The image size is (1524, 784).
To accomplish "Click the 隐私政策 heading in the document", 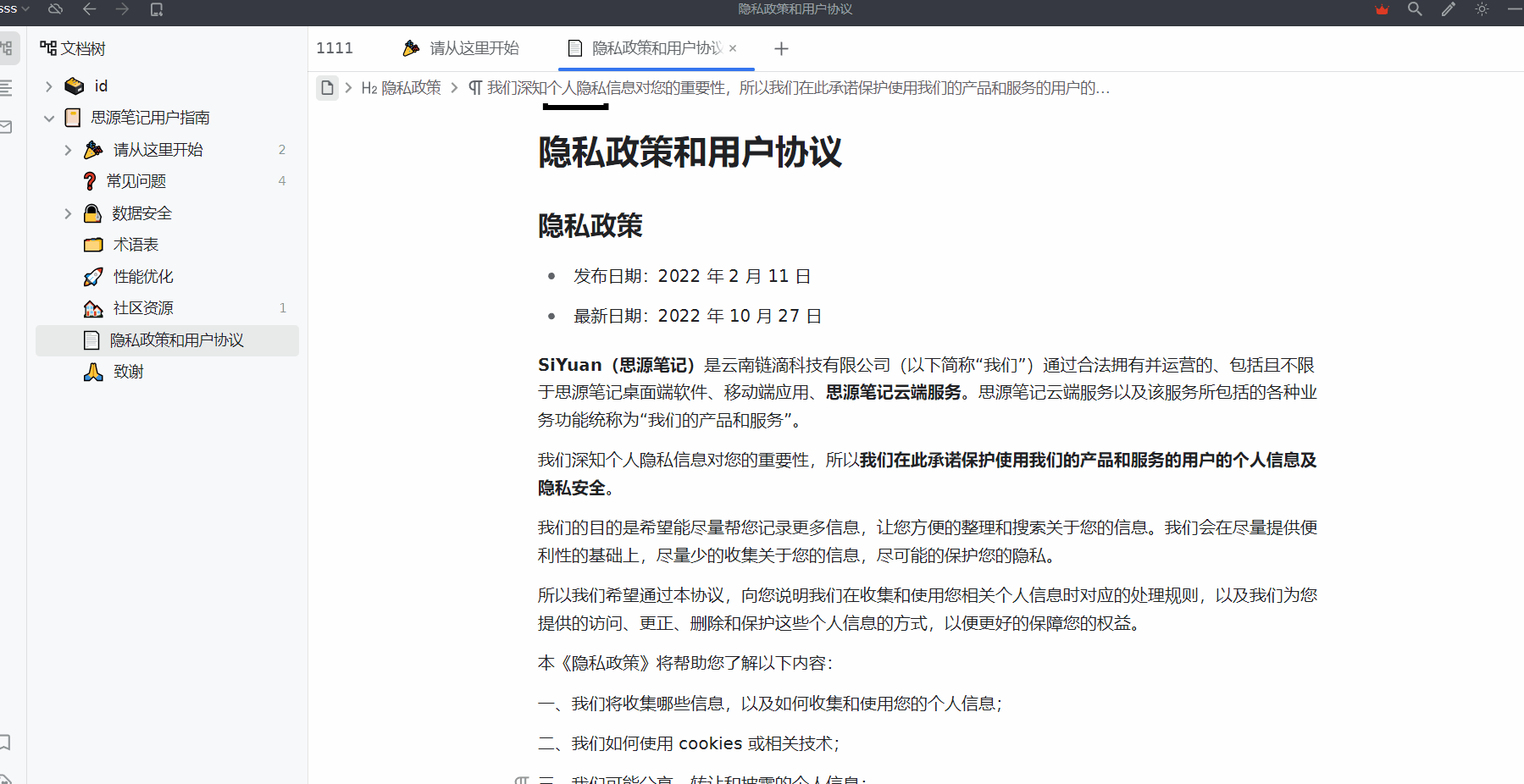I will tap(590, 226).
